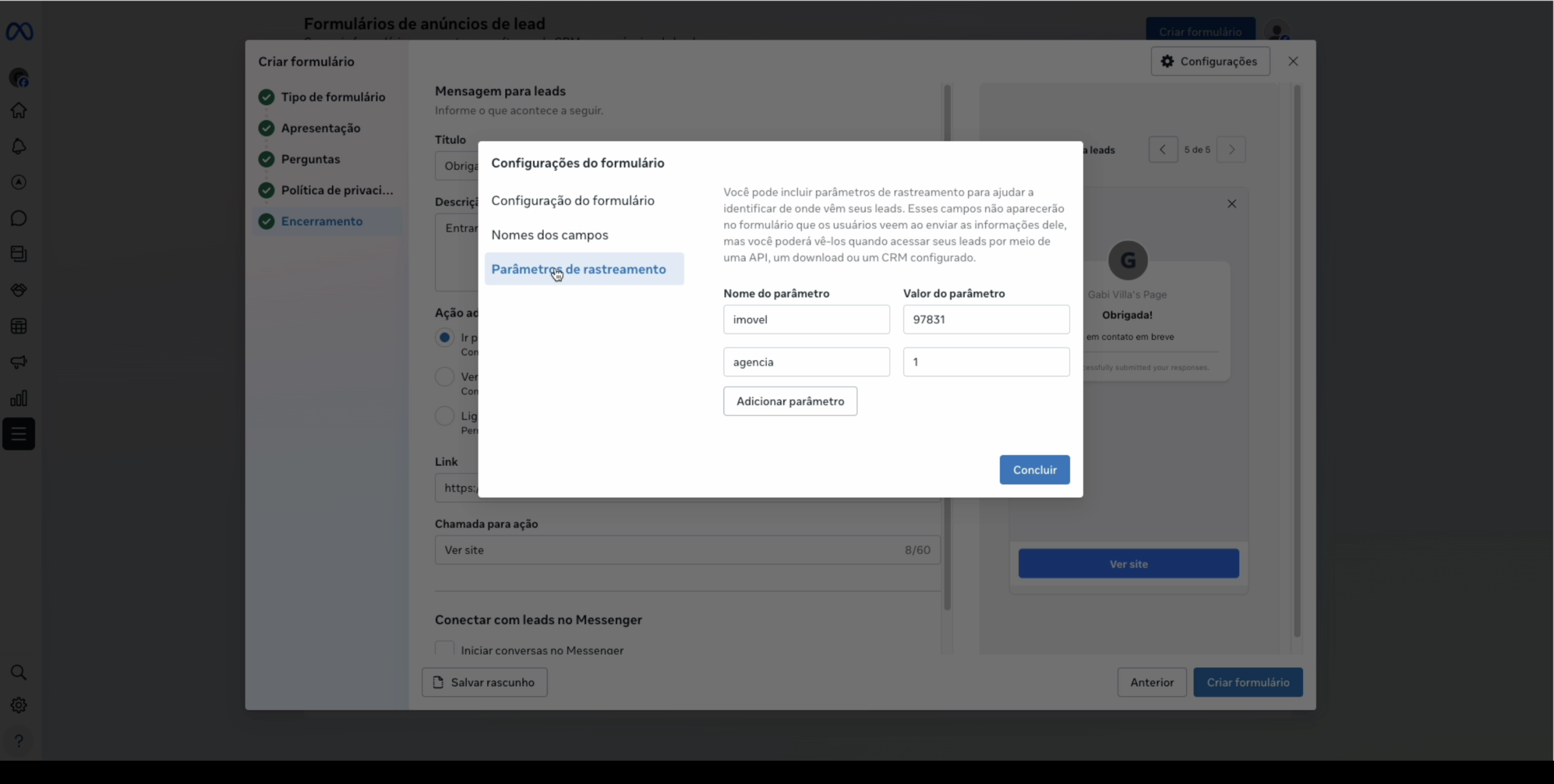1554x784 pixels.
Task: Select the first additional action radio button
Action: click(x=445, y=337)
